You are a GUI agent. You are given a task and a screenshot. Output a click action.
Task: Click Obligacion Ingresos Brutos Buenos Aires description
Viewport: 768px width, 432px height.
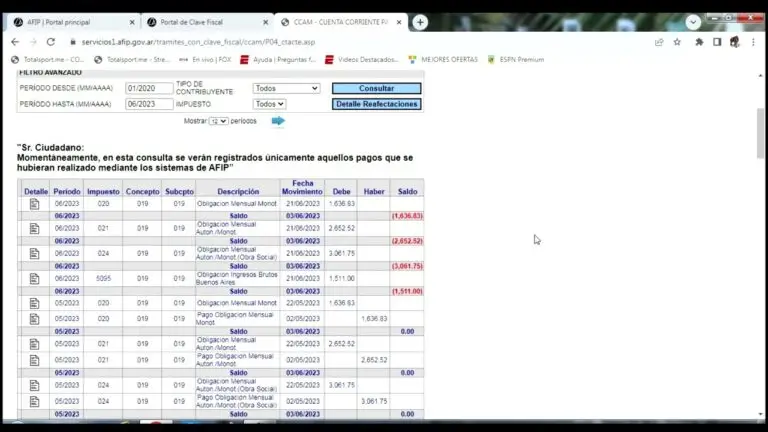(237, 278)
